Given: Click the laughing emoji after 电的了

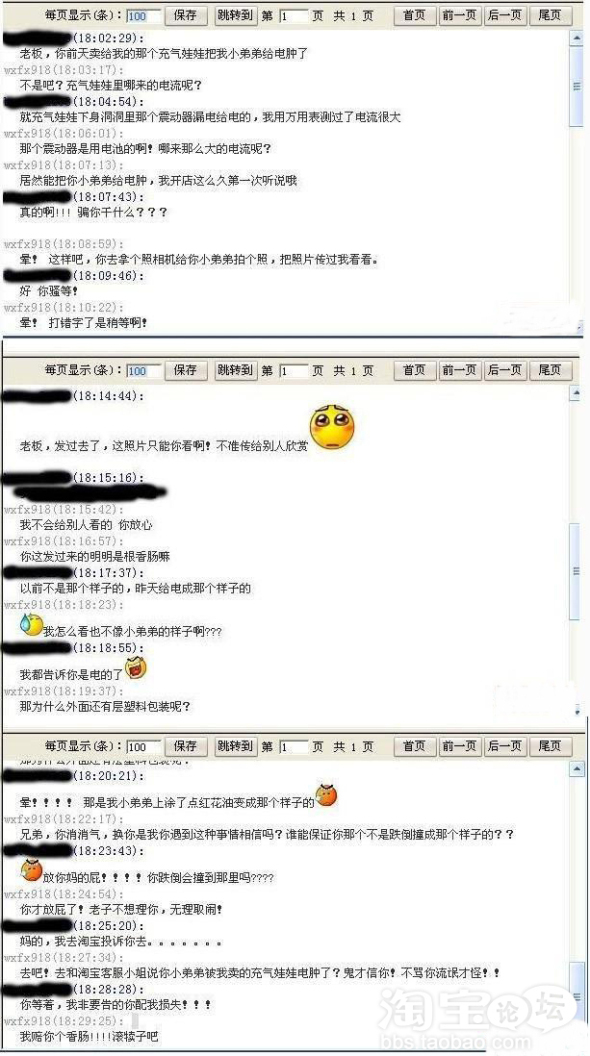Looking at the screenshot, I should 136,667.
